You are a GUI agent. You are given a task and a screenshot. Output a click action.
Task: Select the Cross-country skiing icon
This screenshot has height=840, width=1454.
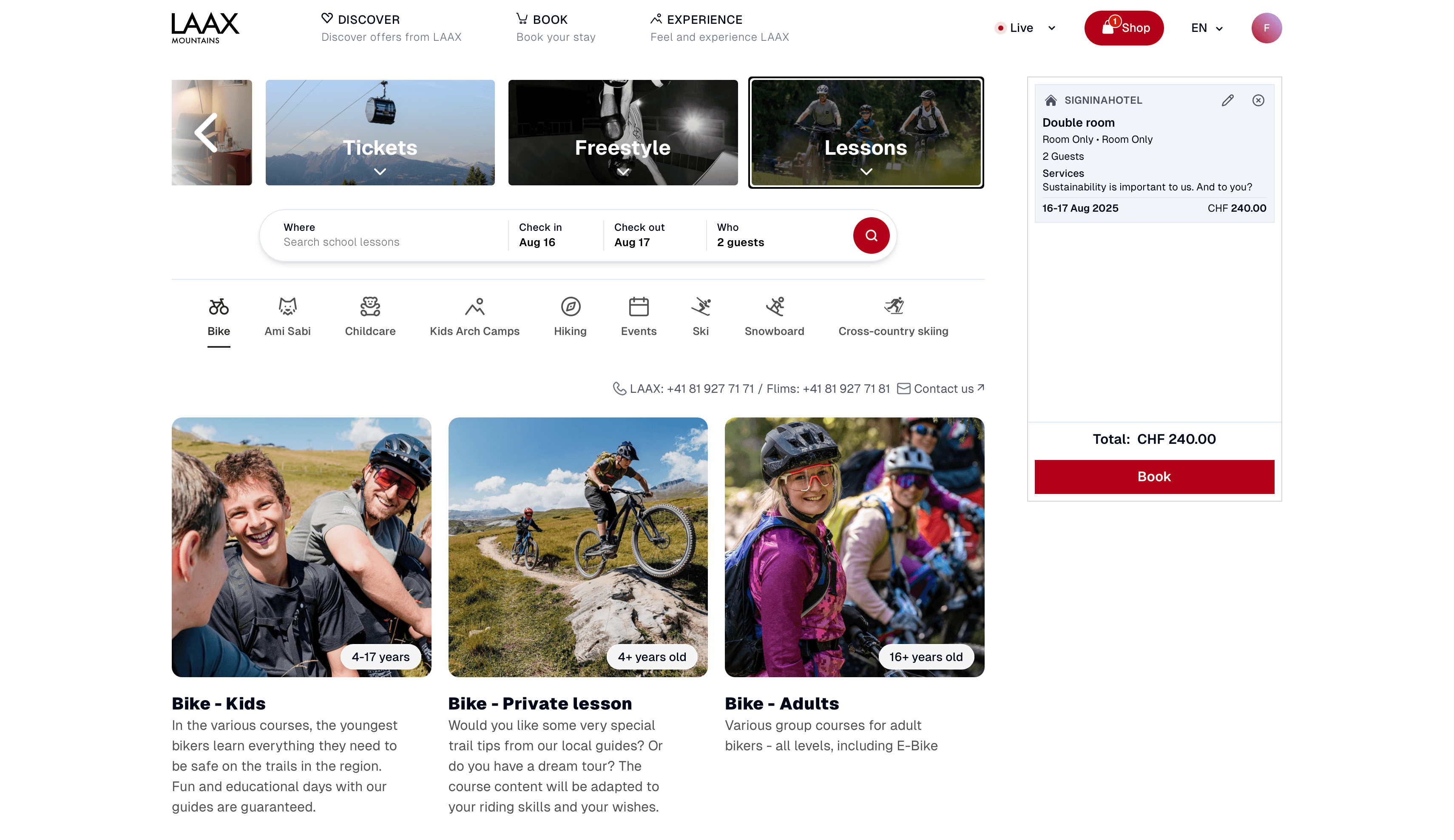pyautogui.click(x=893, y=307)
